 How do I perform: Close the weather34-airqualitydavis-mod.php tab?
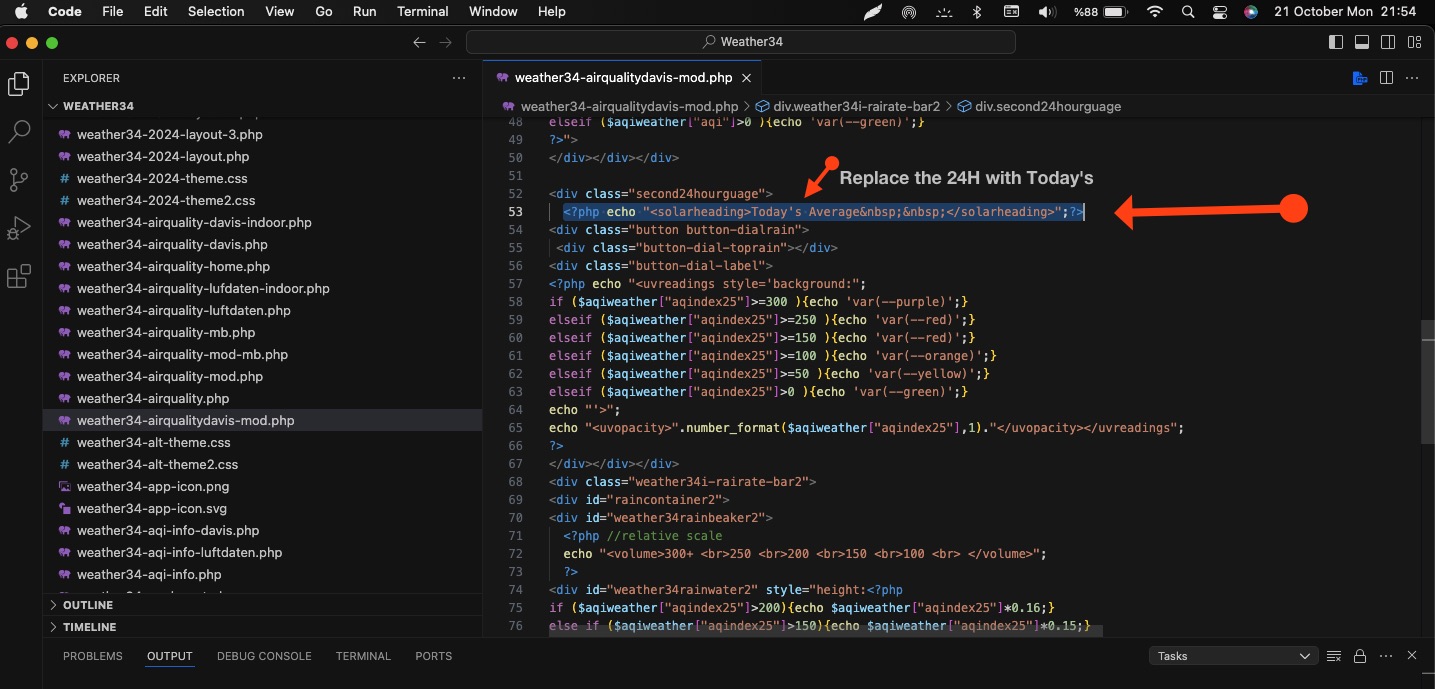pyautogui.click(x=747, y=78)
